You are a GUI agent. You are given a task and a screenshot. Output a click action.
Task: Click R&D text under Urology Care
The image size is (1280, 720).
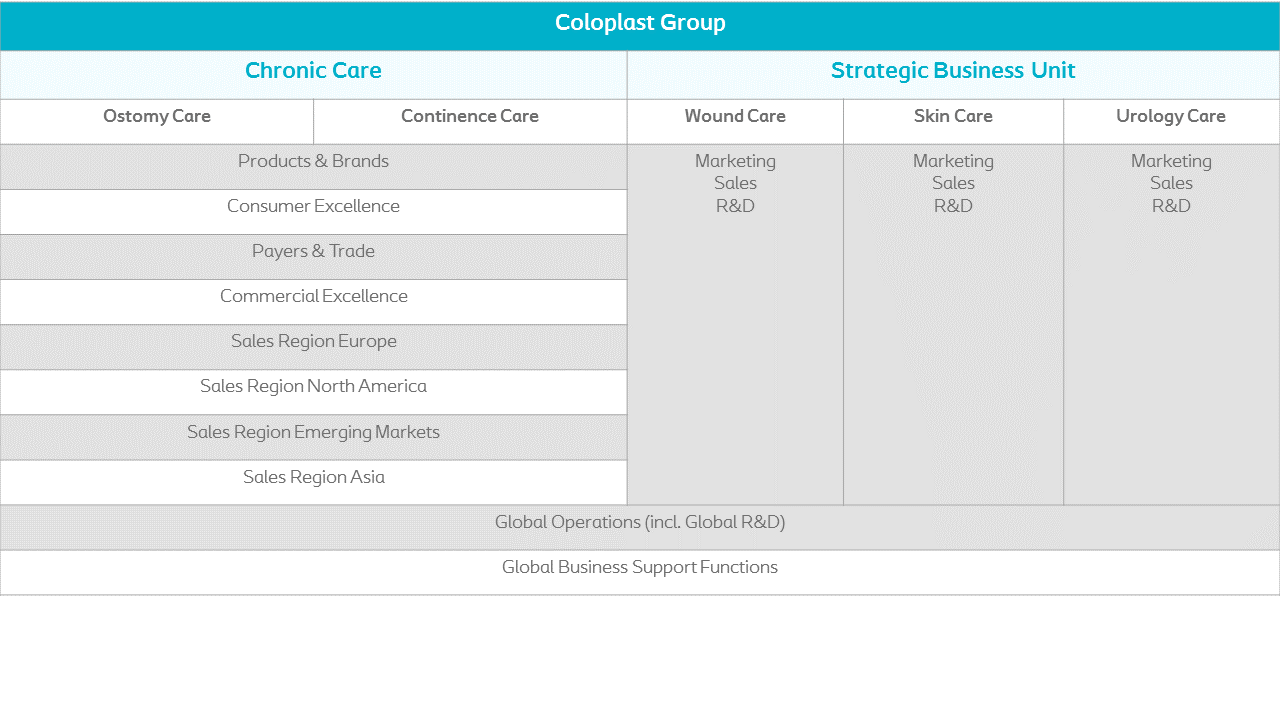point(1171,206)
